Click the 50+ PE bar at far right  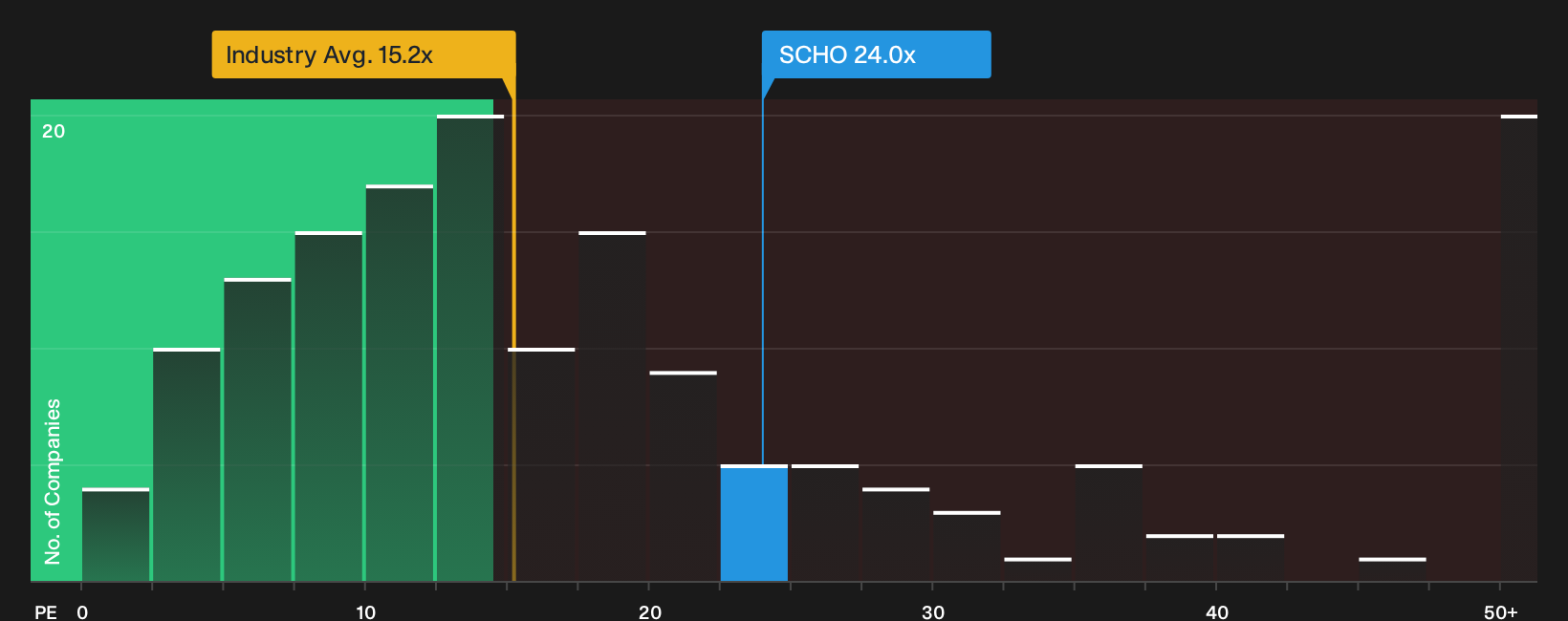point(1519,349)
